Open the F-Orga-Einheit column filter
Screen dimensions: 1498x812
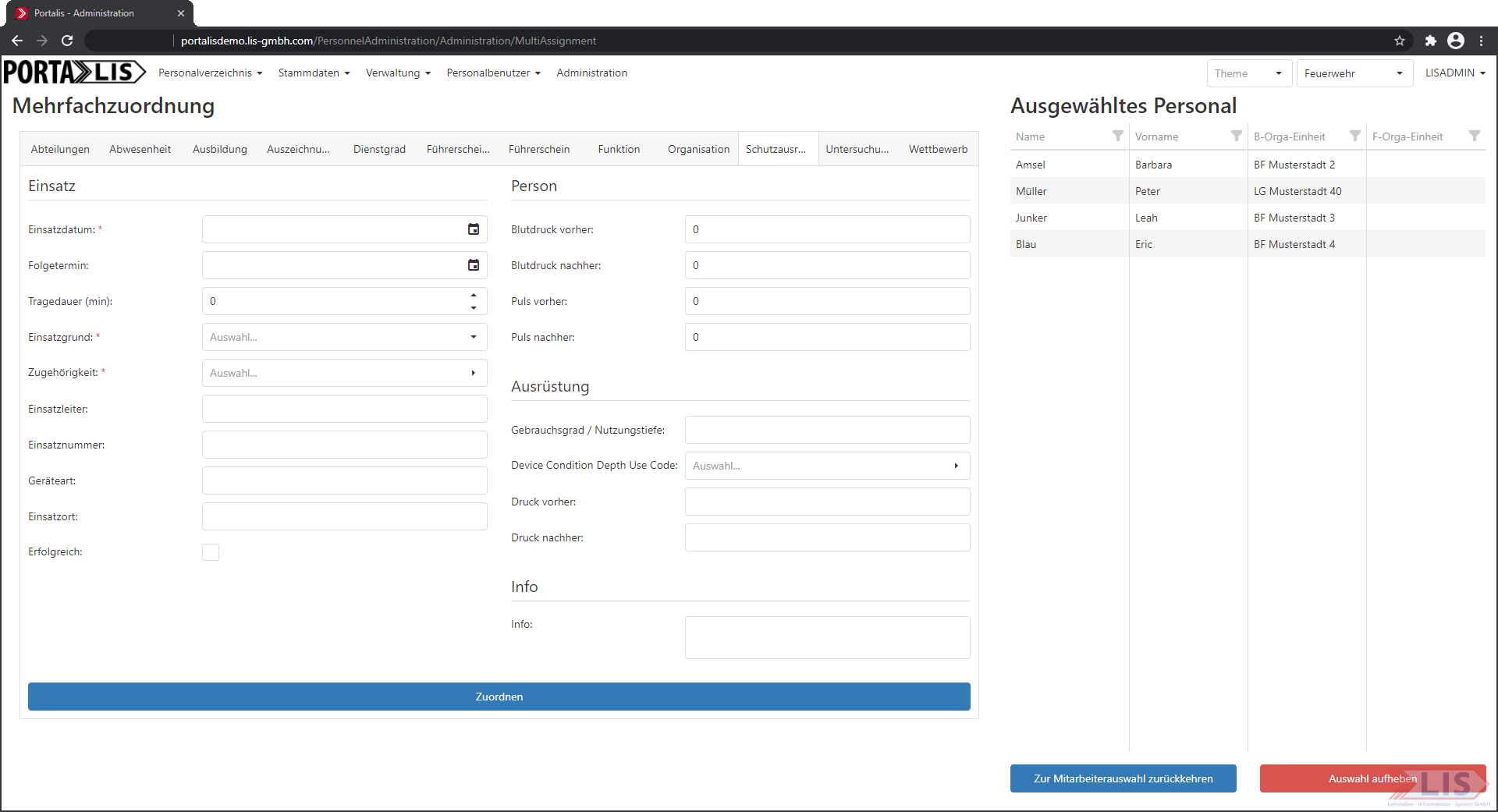[1474, 137]
